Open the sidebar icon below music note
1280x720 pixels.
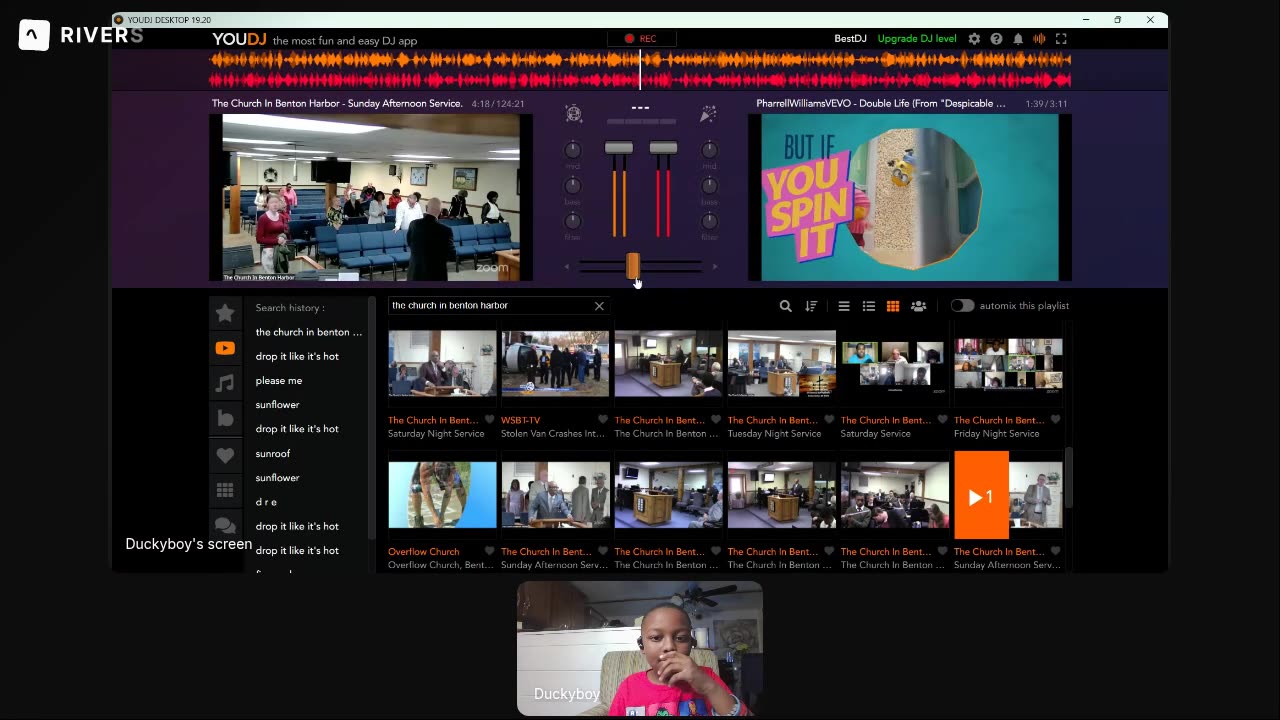click(225, 419)
